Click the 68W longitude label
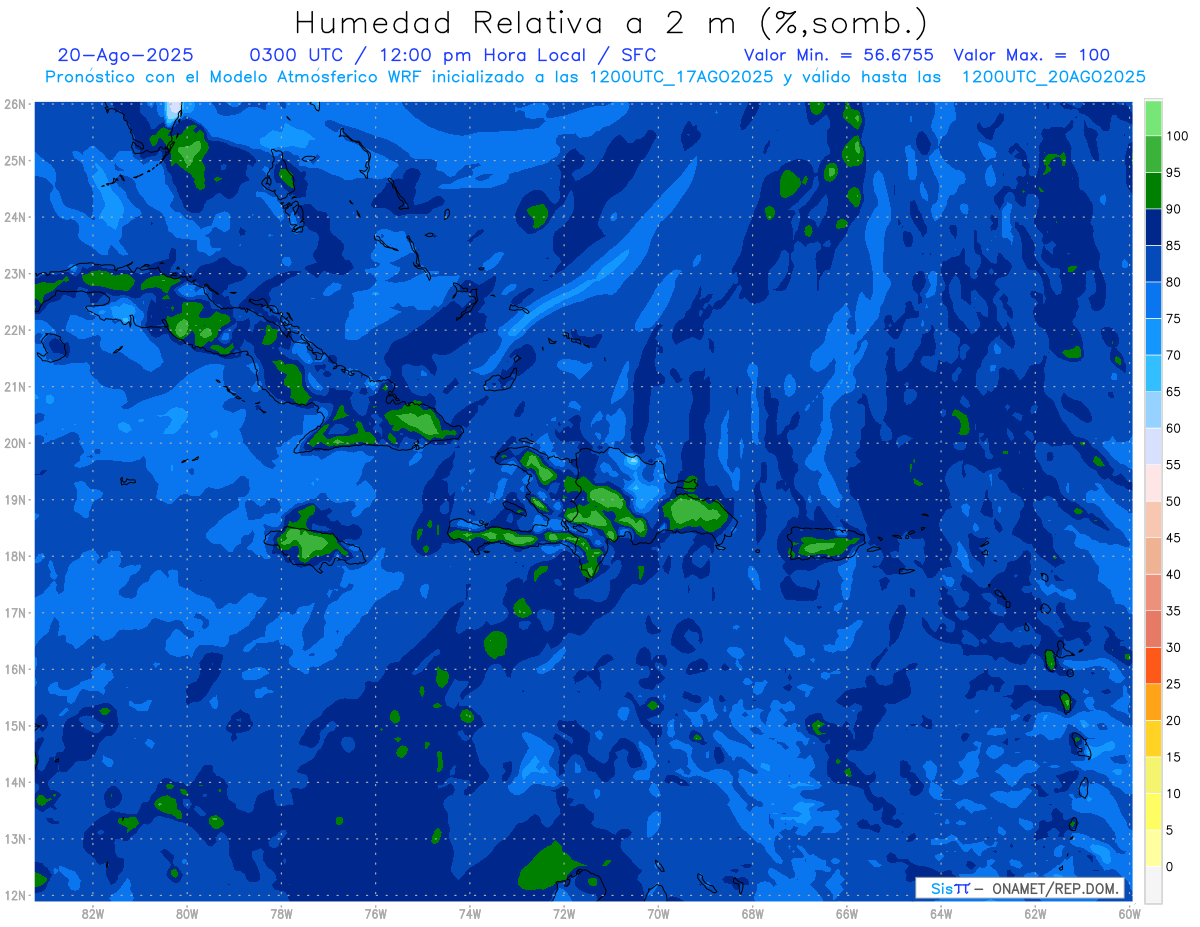The image size is (1200, 927). pyautogui.click(x=752, y=914)
